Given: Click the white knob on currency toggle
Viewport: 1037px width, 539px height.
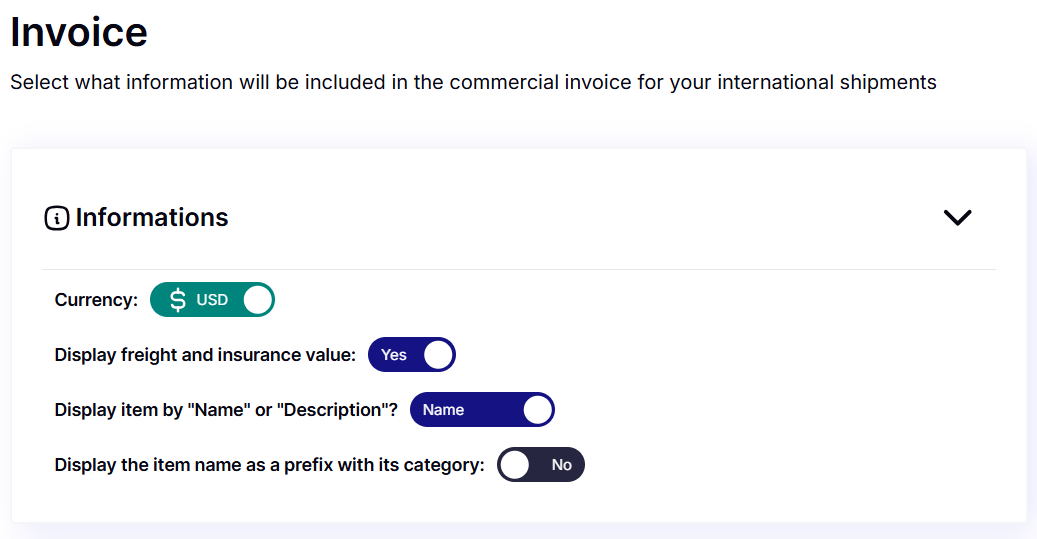Looking at the screenshot, I should [x=257, y=300].
